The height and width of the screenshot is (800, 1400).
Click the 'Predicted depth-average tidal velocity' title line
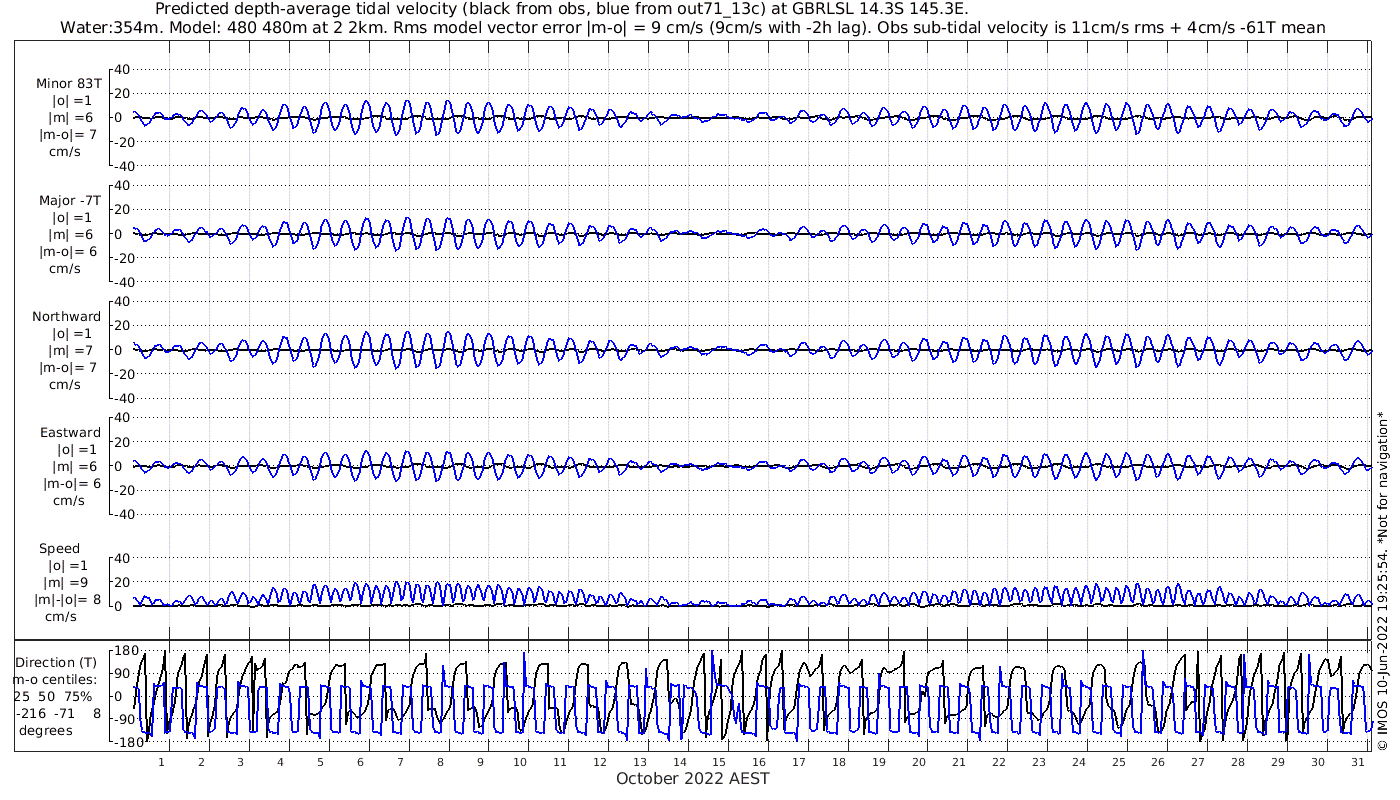point(562,9)
